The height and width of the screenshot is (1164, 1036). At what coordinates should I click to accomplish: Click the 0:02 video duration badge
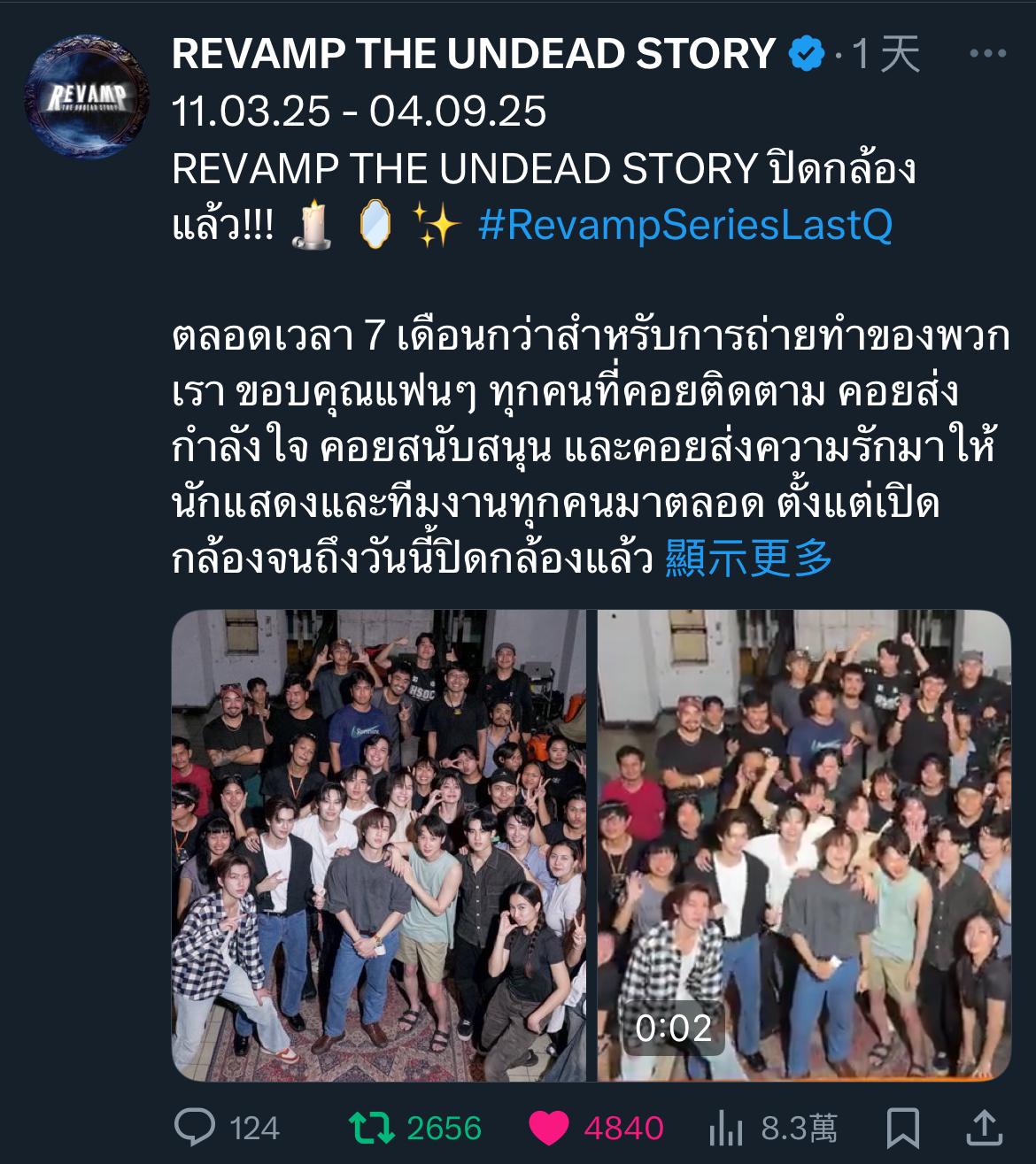674,1028
